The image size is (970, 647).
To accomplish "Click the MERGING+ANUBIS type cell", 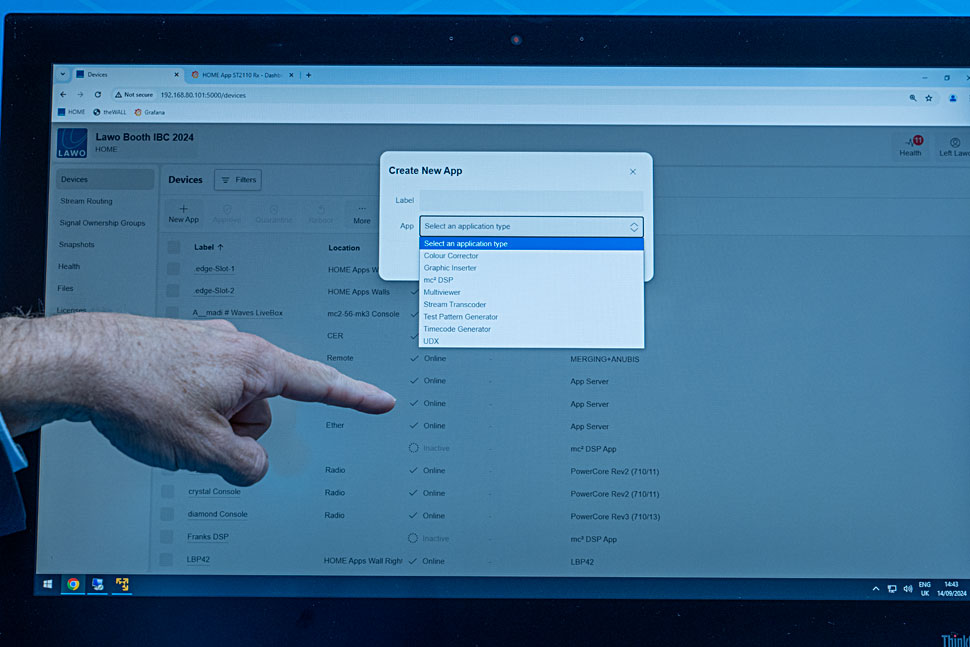I will tap(604, 359).
